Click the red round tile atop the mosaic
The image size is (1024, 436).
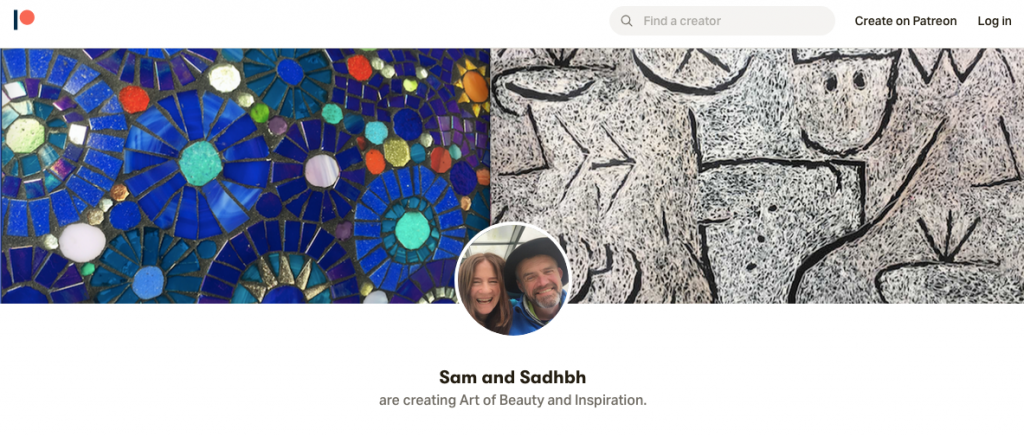[359, 67]
